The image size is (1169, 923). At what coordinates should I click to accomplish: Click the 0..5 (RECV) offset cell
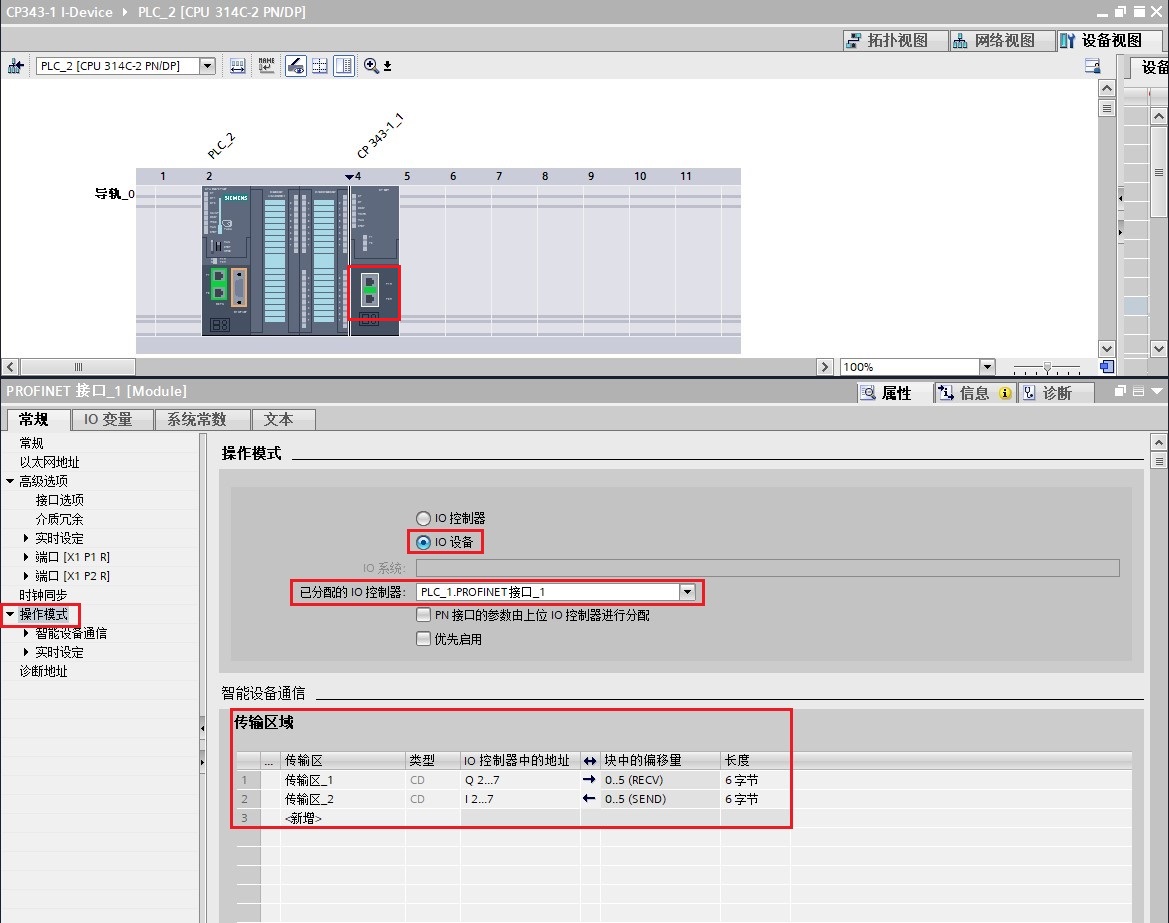click(661, 780)
